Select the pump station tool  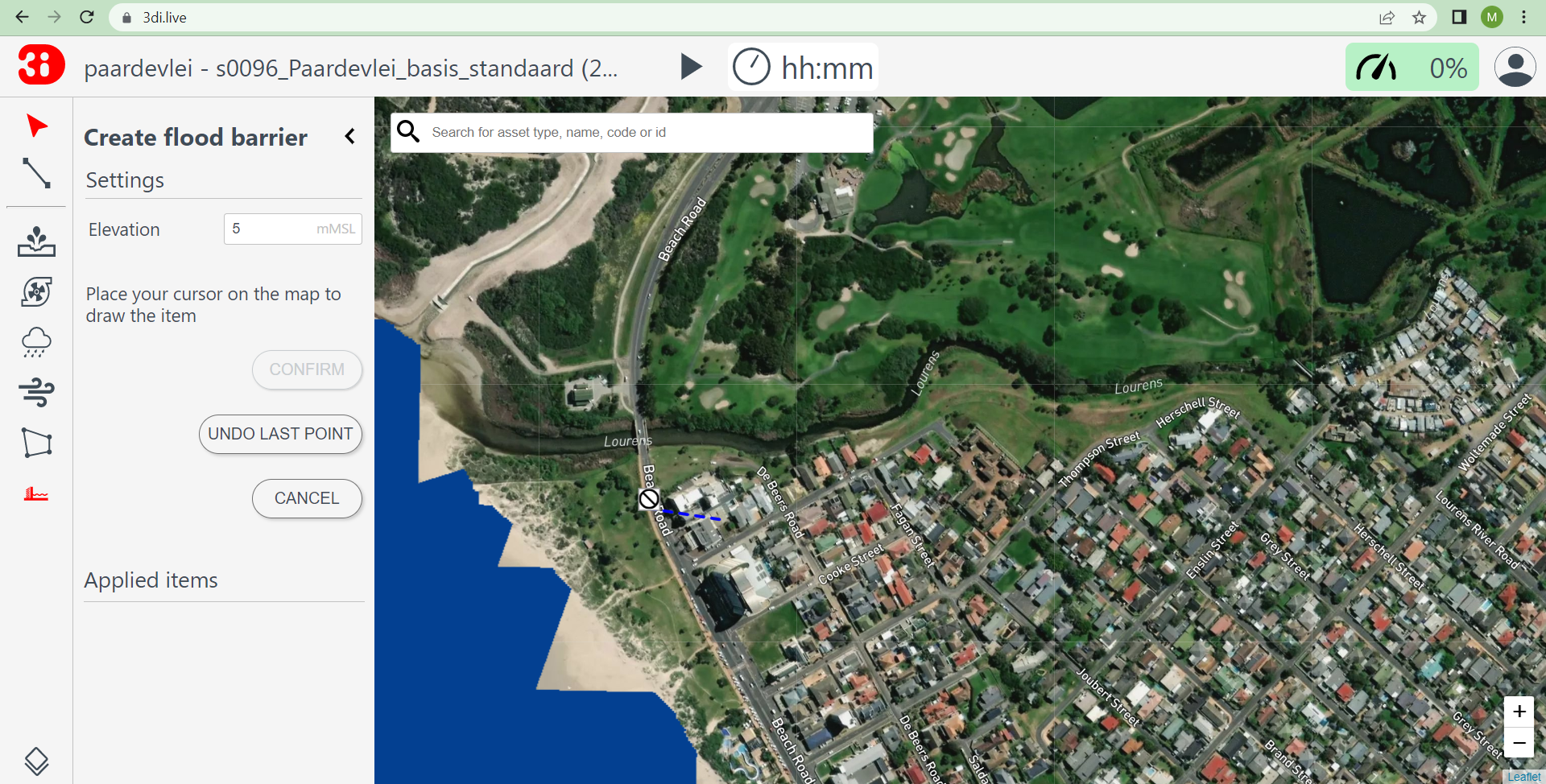[35, 291]
